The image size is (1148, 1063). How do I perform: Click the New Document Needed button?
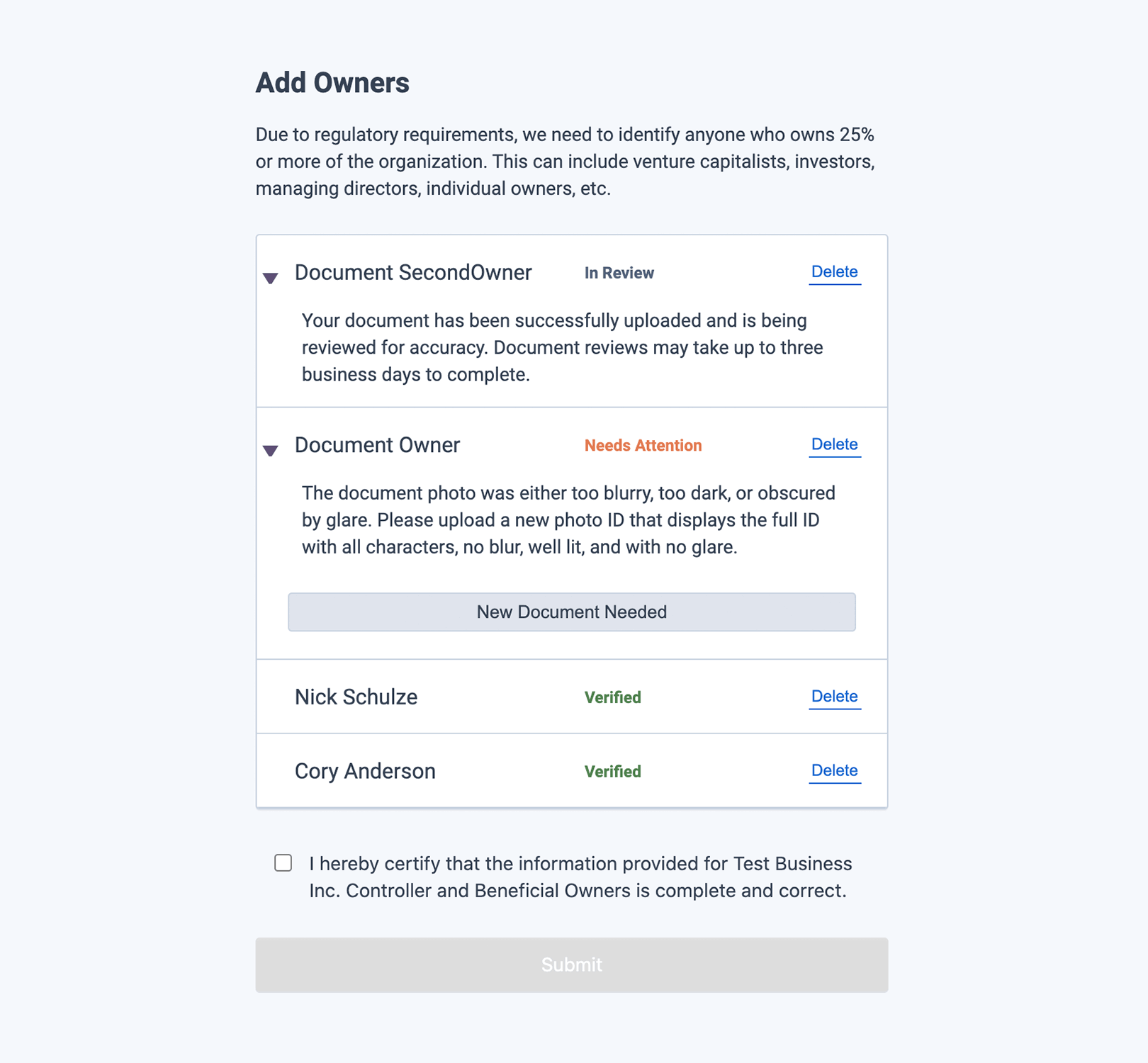[x=572, y=612]
